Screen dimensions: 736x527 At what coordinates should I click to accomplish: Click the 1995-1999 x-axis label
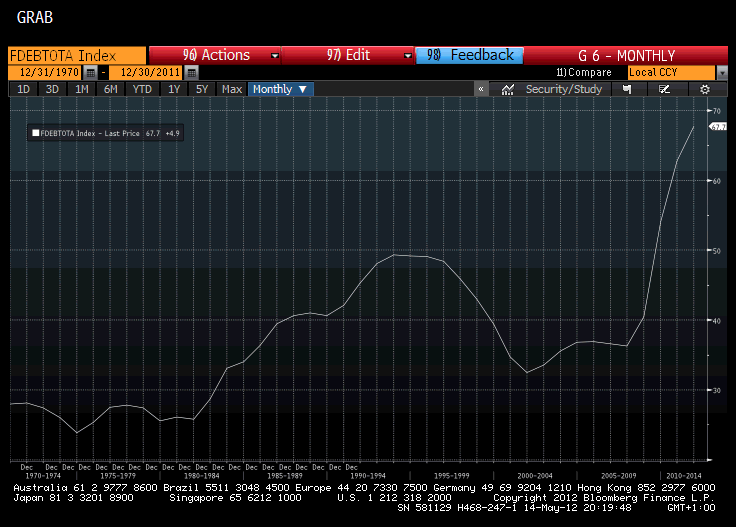[452, 475]
